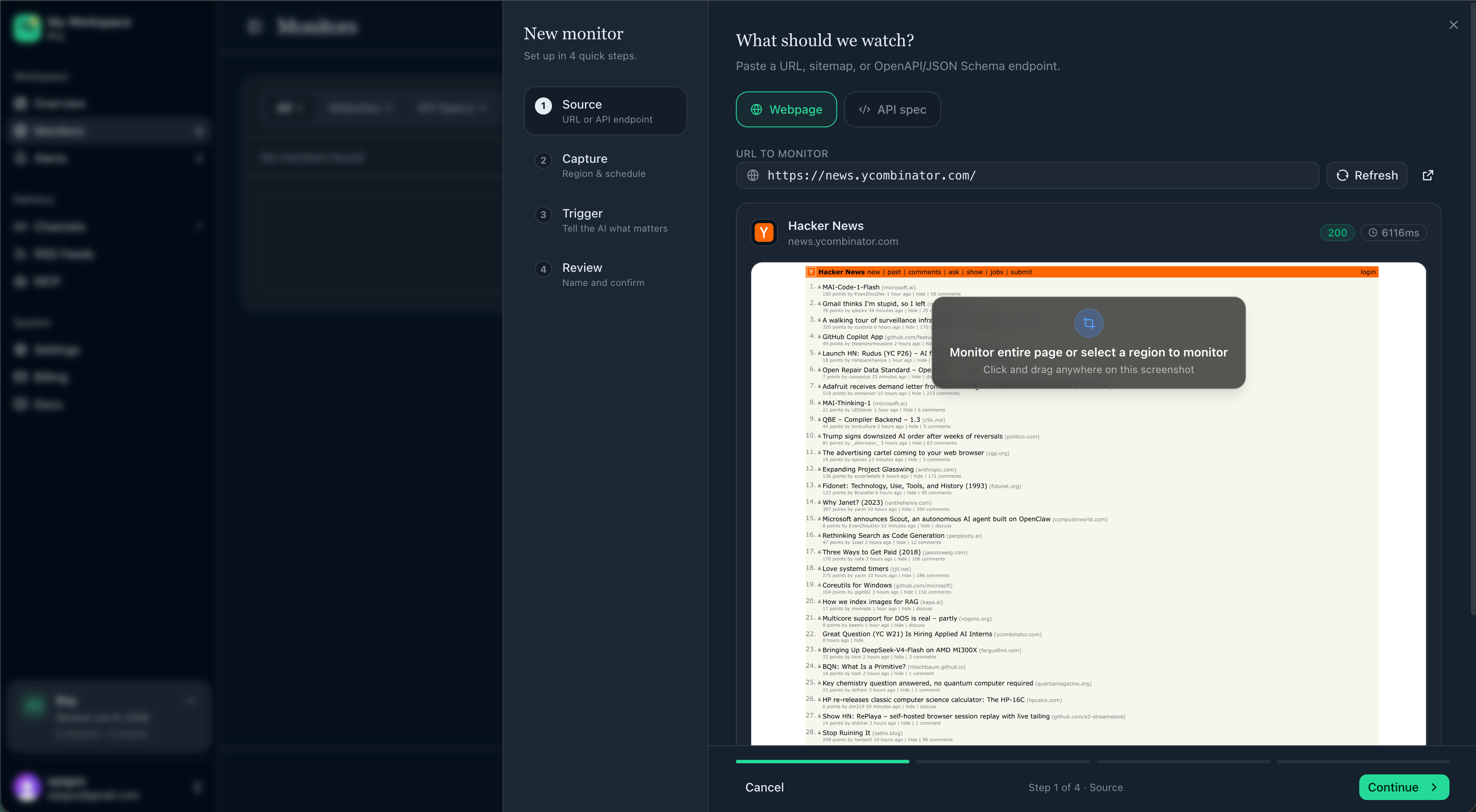The width and height of the screenshot is (1476, 812).
Task: Go to step 1 Source
Action: [605, 111]
